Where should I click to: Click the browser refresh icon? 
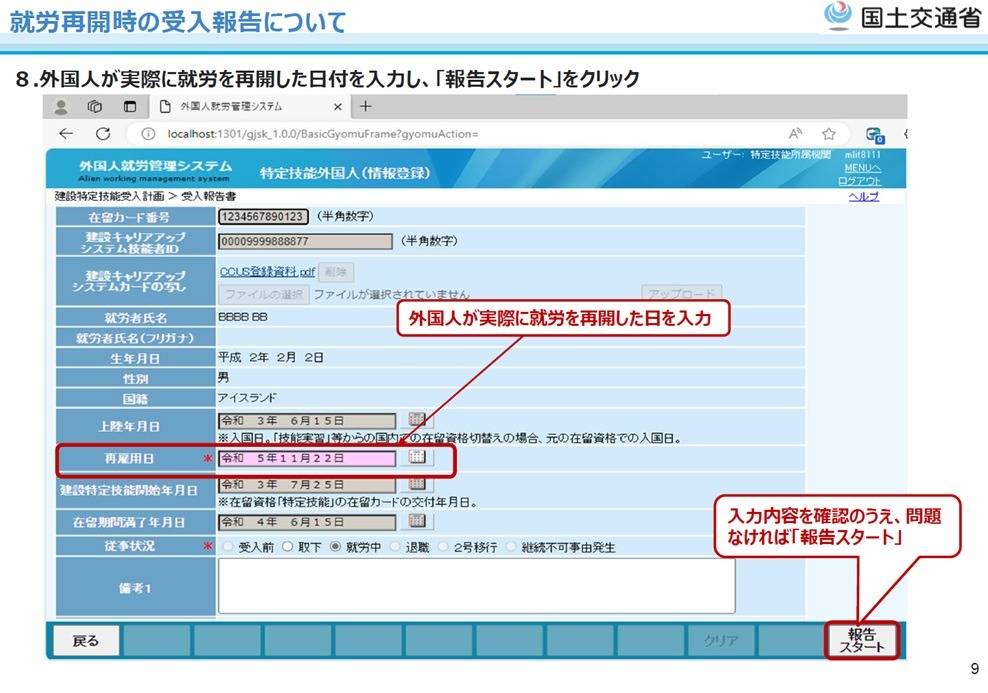coord(102,134)
